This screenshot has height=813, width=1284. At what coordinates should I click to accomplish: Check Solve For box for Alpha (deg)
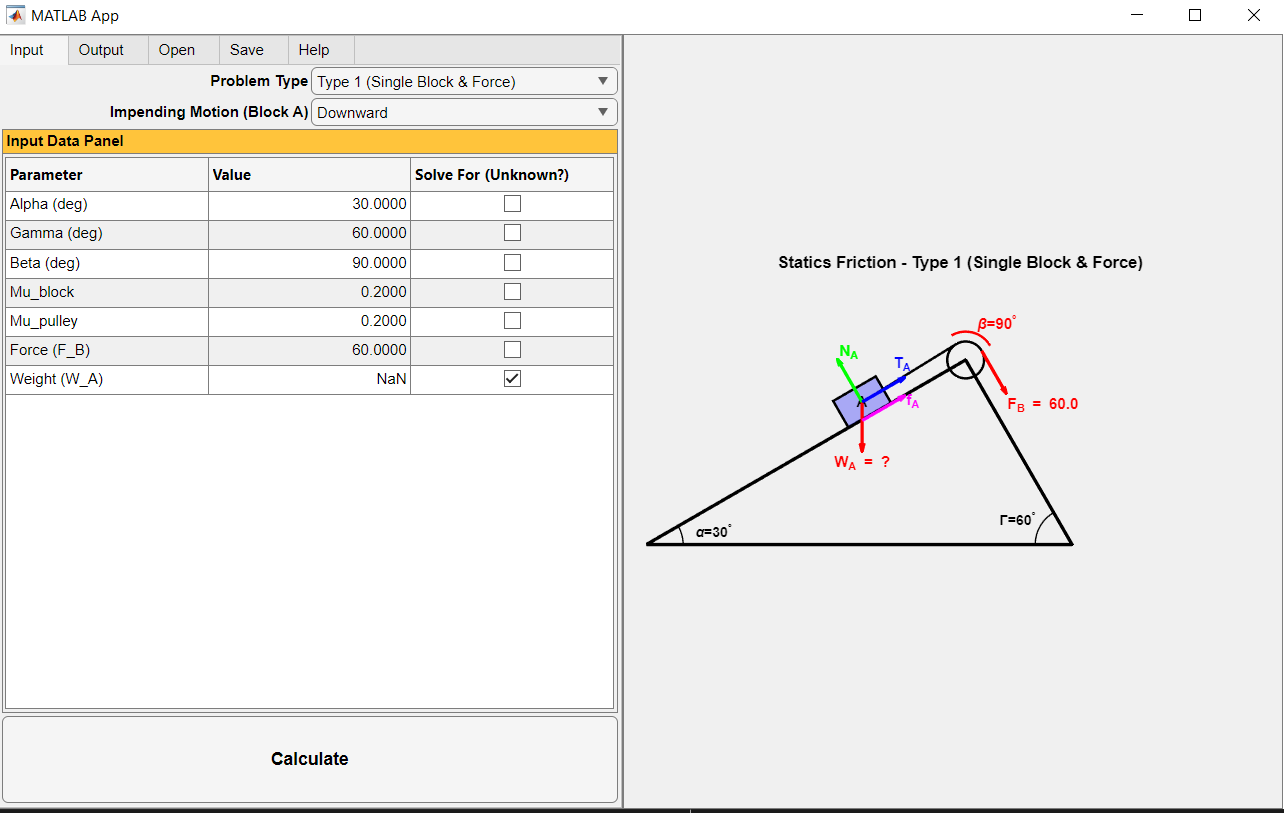coord(512,204)
